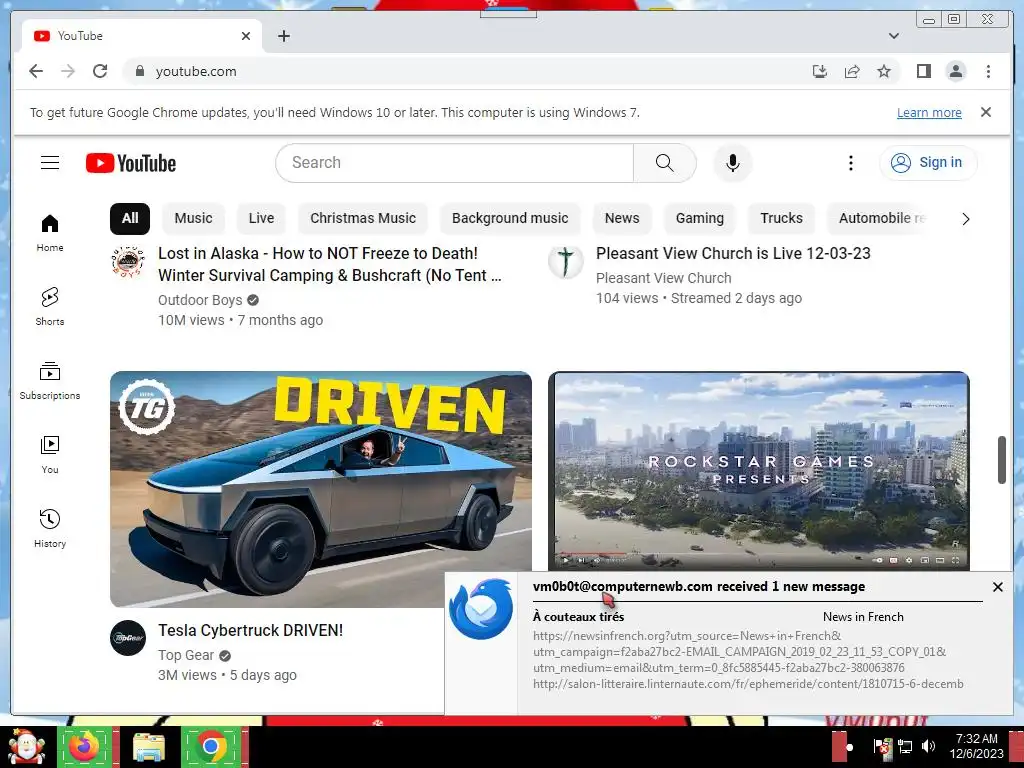
Task: Open Subscriptions in sidebar
Action: tap(50, 380)
